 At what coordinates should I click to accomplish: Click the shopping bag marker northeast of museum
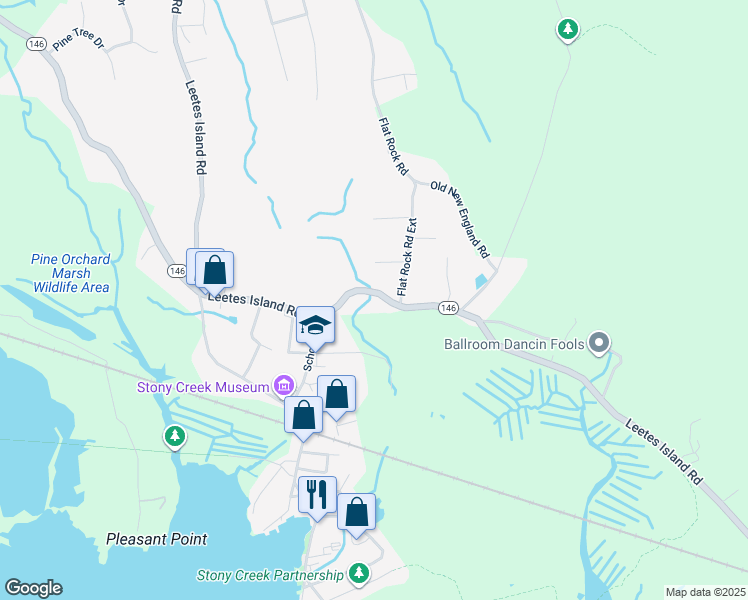pos(336,395)
